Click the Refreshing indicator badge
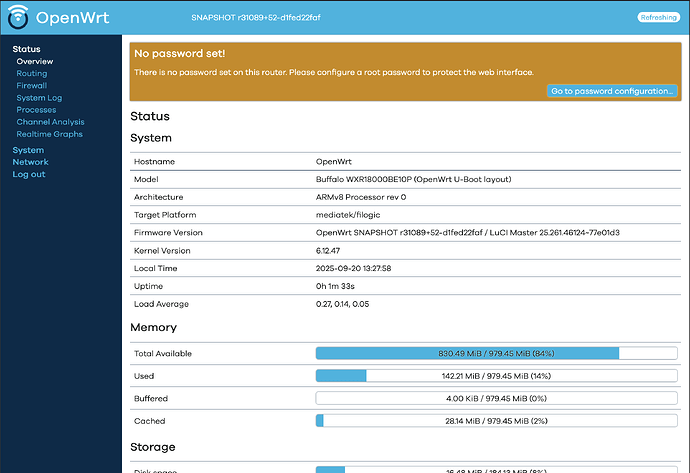 click(658, 17)
